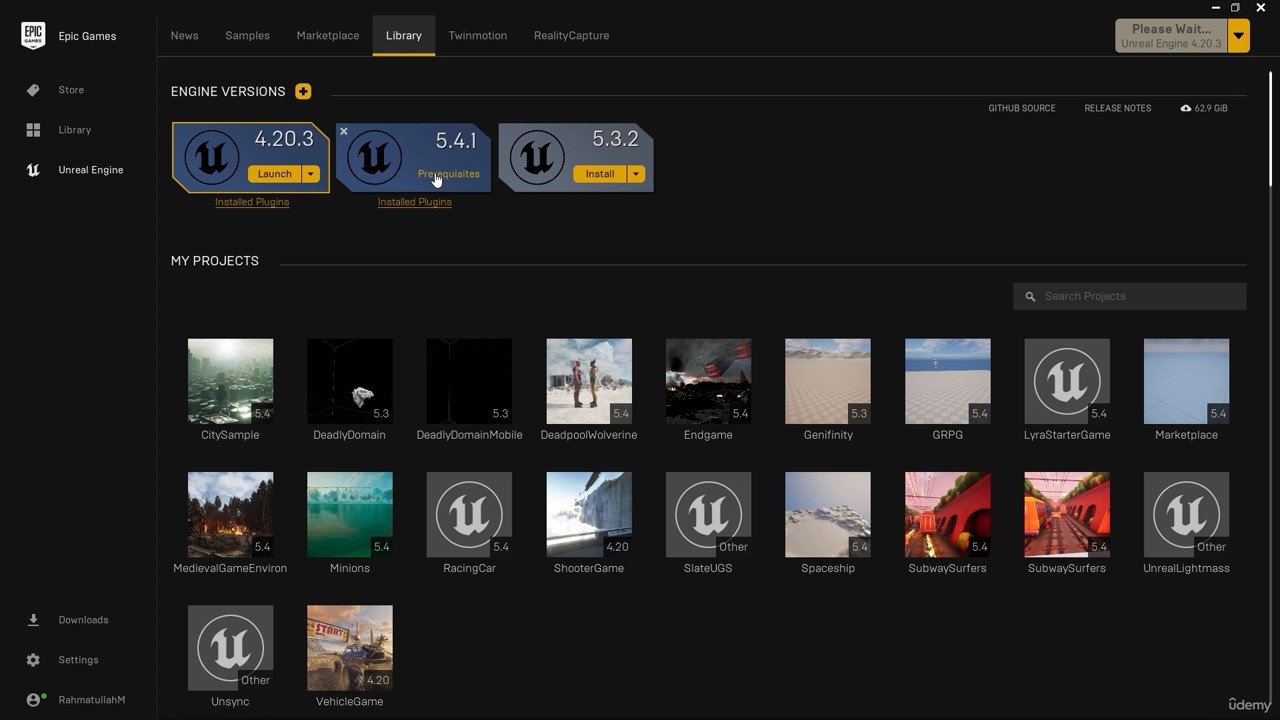Open the Genifinity project thumbnail
This screenshot has height=720, width=1280.
(828, 381)
